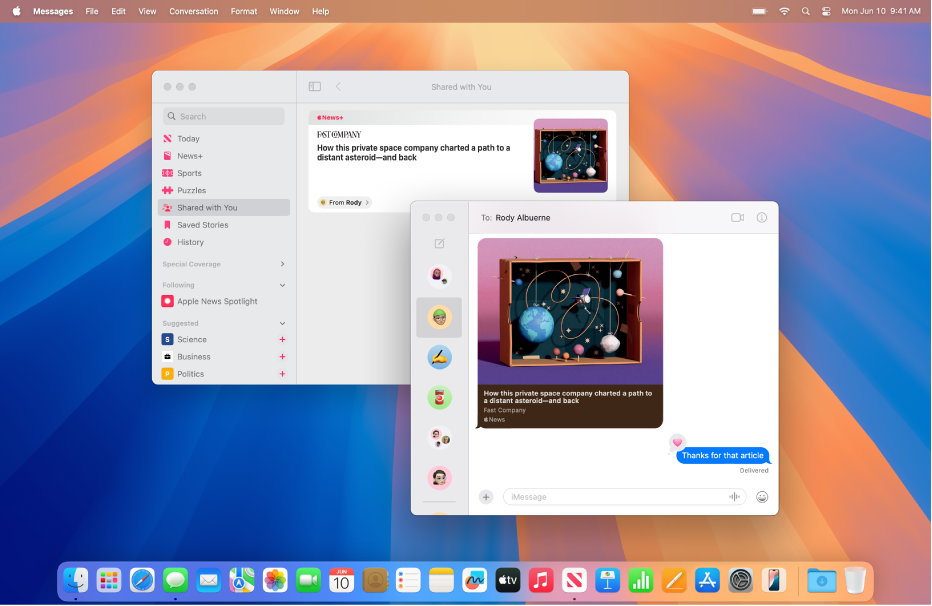Start a FaceTime video call with Rody
Viewport: 932px width, 606px height.
pyautogui.click(x=737, y=217)
